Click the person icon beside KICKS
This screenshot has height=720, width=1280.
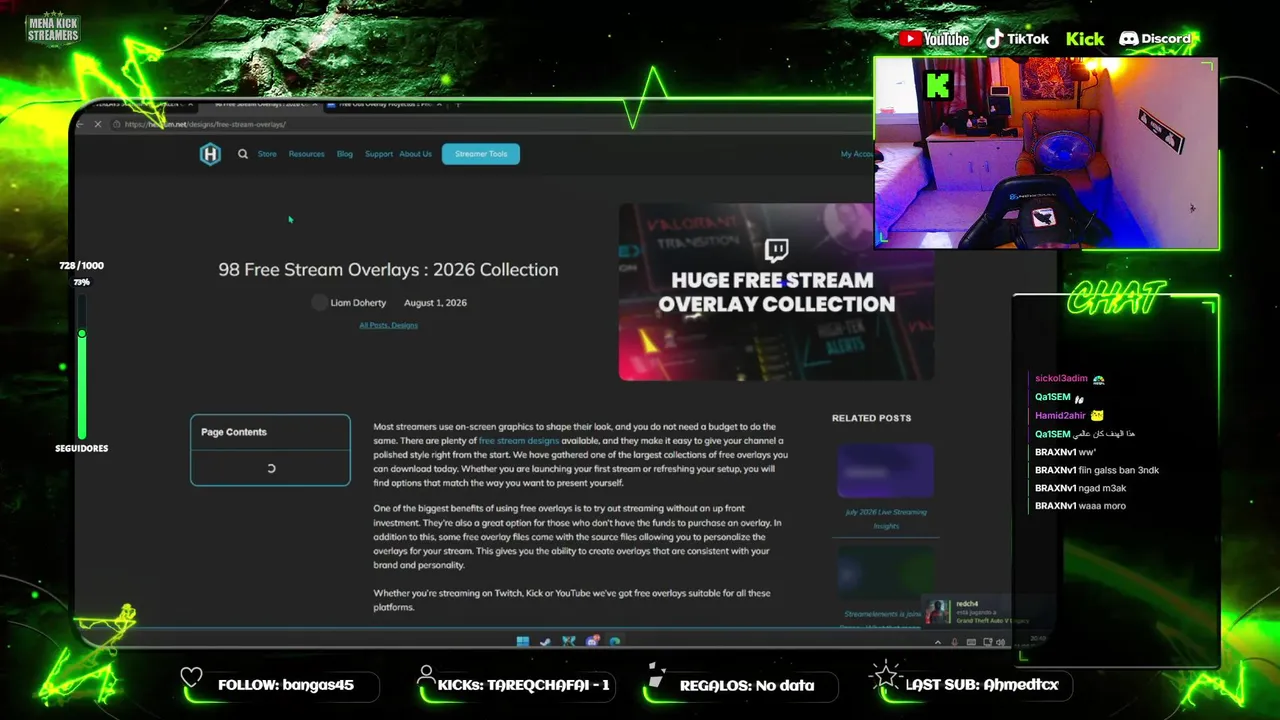click(427, 676)
